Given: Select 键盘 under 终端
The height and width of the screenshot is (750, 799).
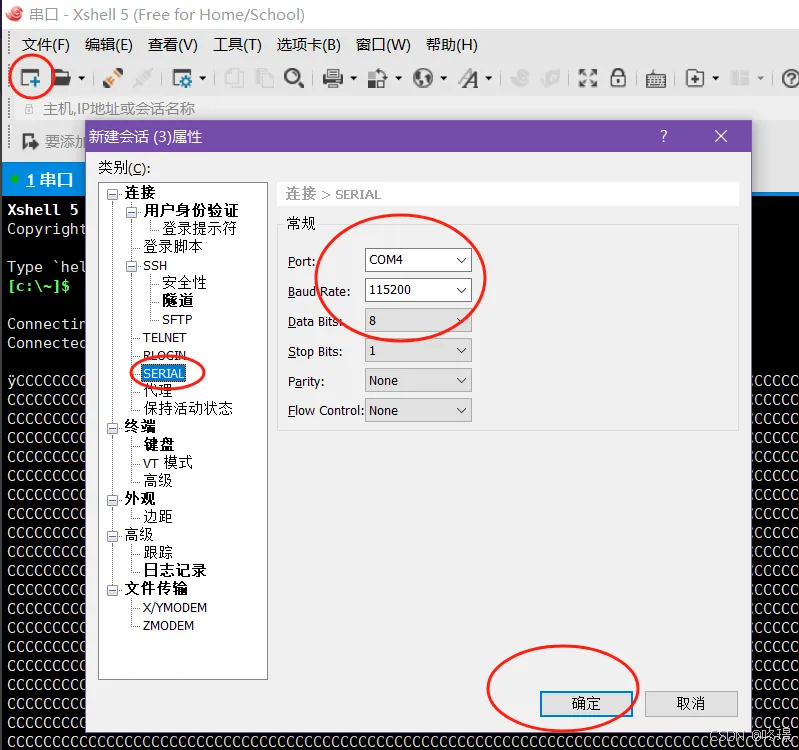Looking at the screenshot, I should pos(158,445).
